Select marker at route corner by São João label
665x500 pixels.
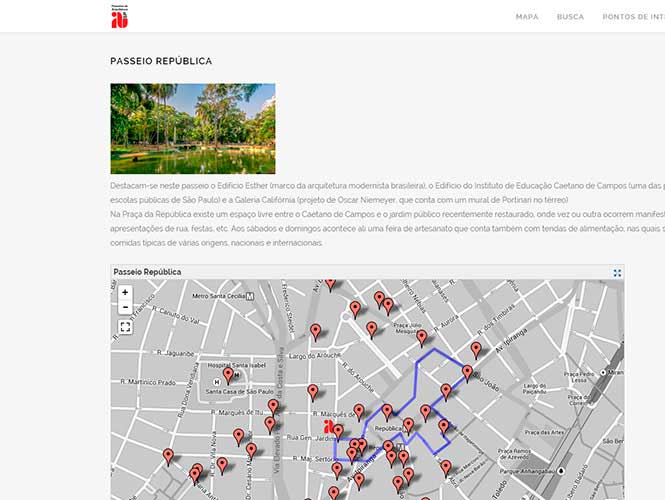coord(467,374)
